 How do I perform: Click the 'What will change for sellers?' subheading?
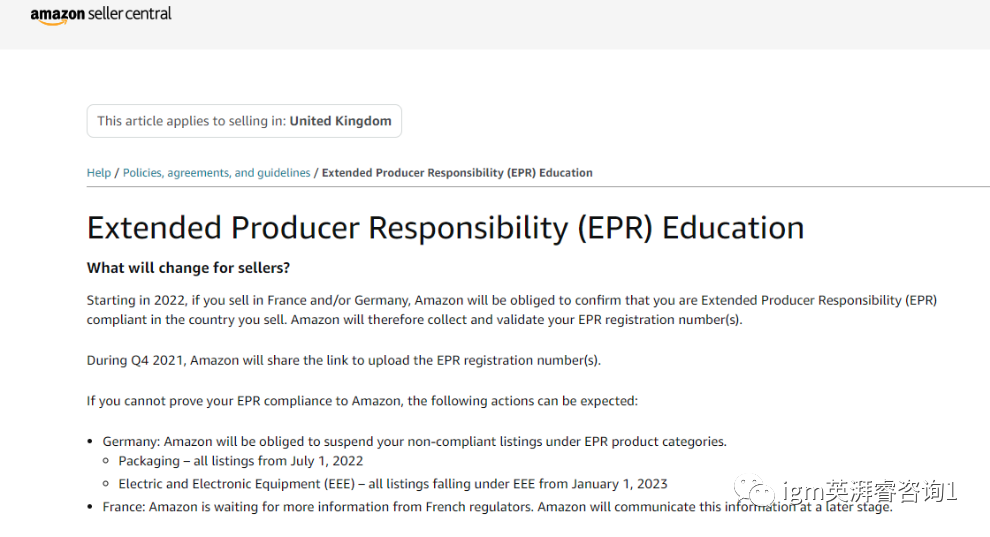(188, 268)
